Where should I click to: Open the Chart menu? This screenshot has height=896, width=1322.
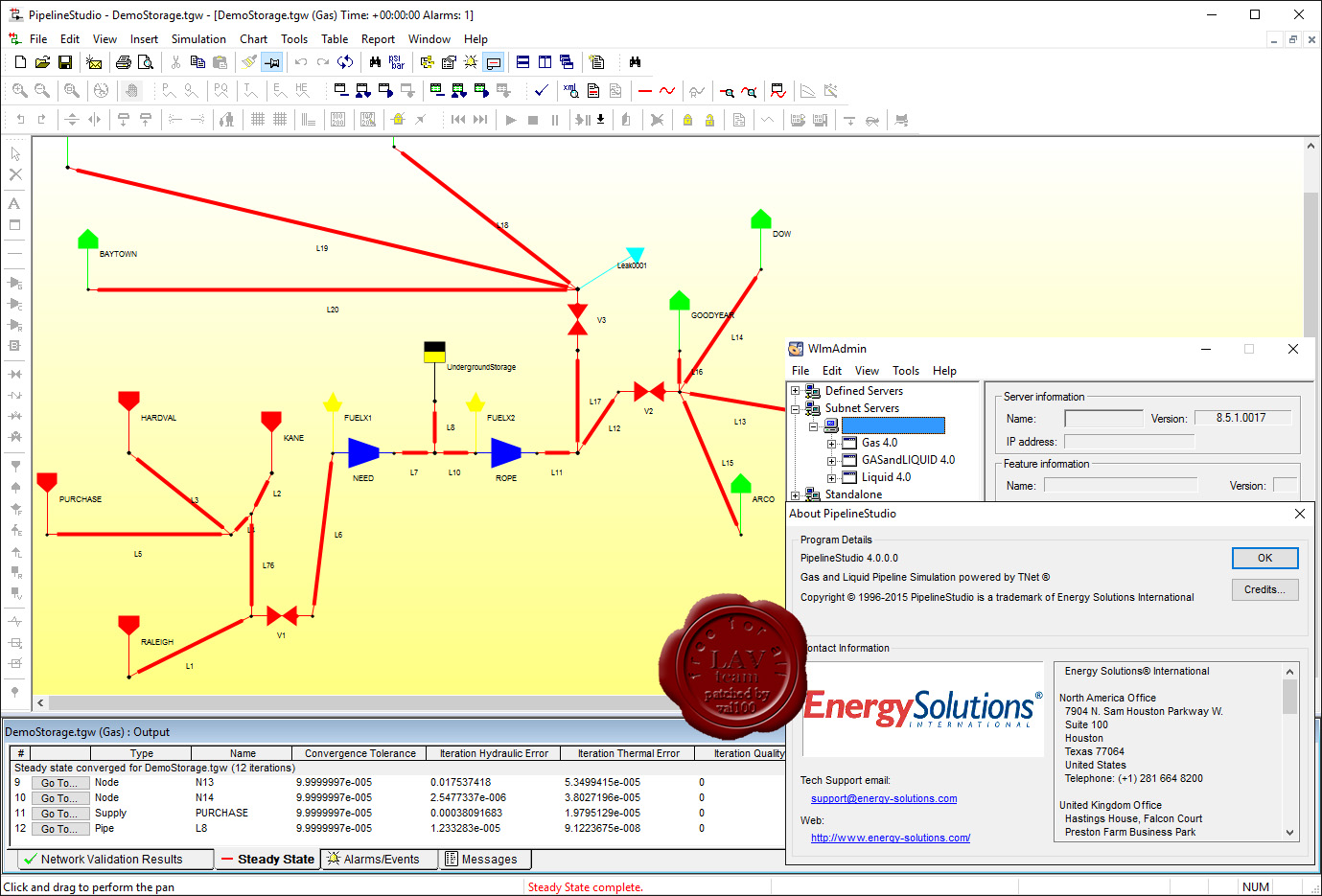(253, 39)
